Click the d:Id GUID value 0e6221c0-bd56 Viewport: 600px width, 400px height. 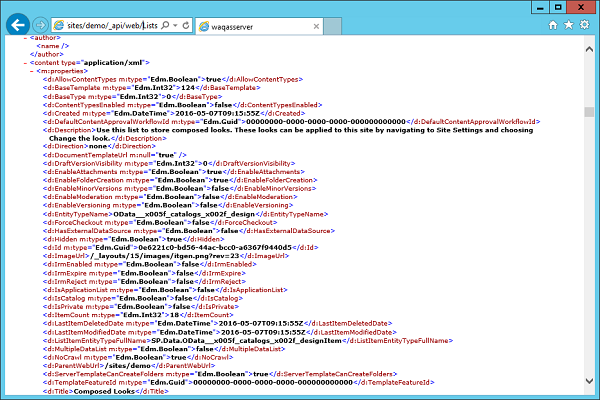click(x=215, y=248)
